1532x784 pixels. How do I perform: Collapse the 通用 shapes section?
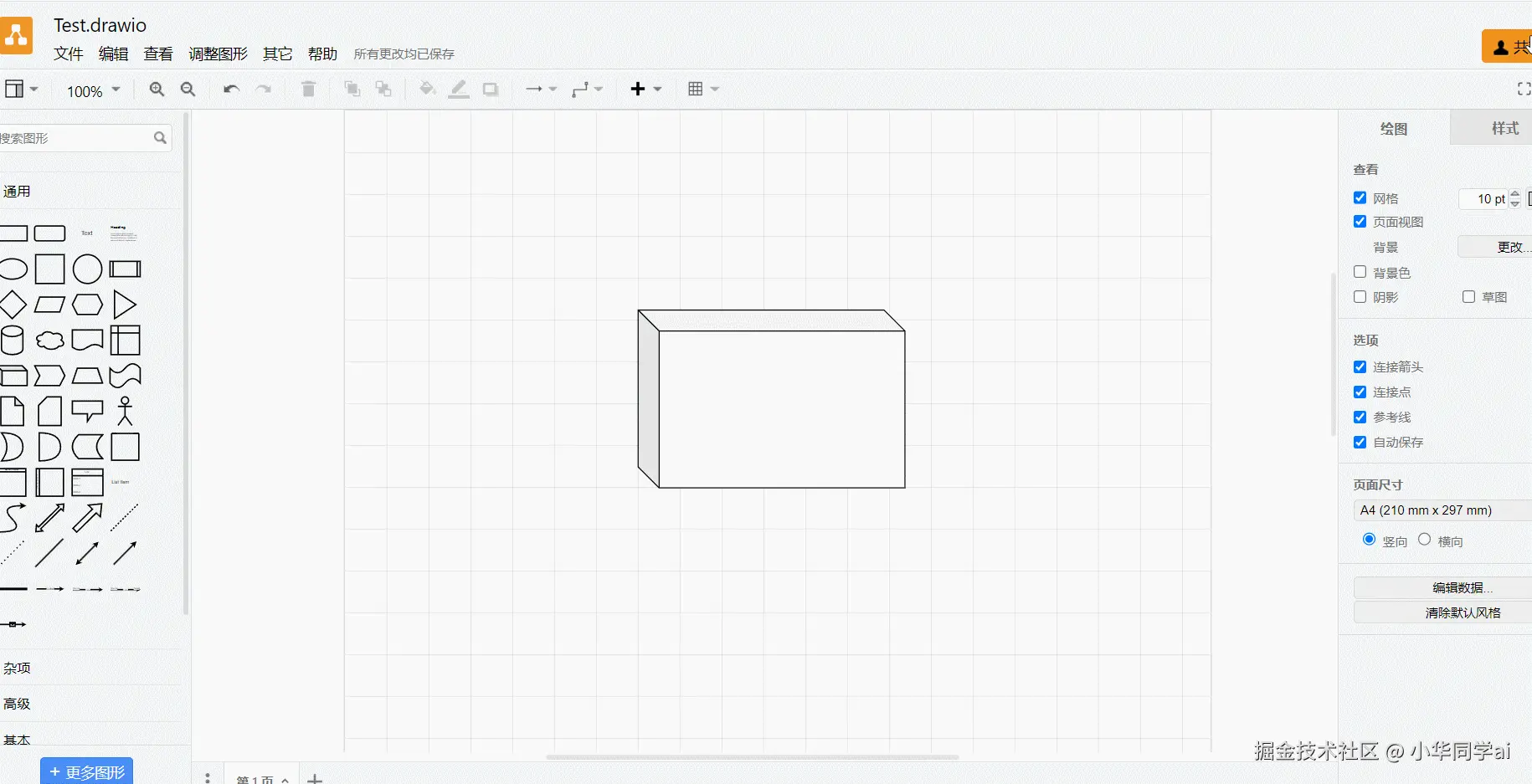coord(90,191)
